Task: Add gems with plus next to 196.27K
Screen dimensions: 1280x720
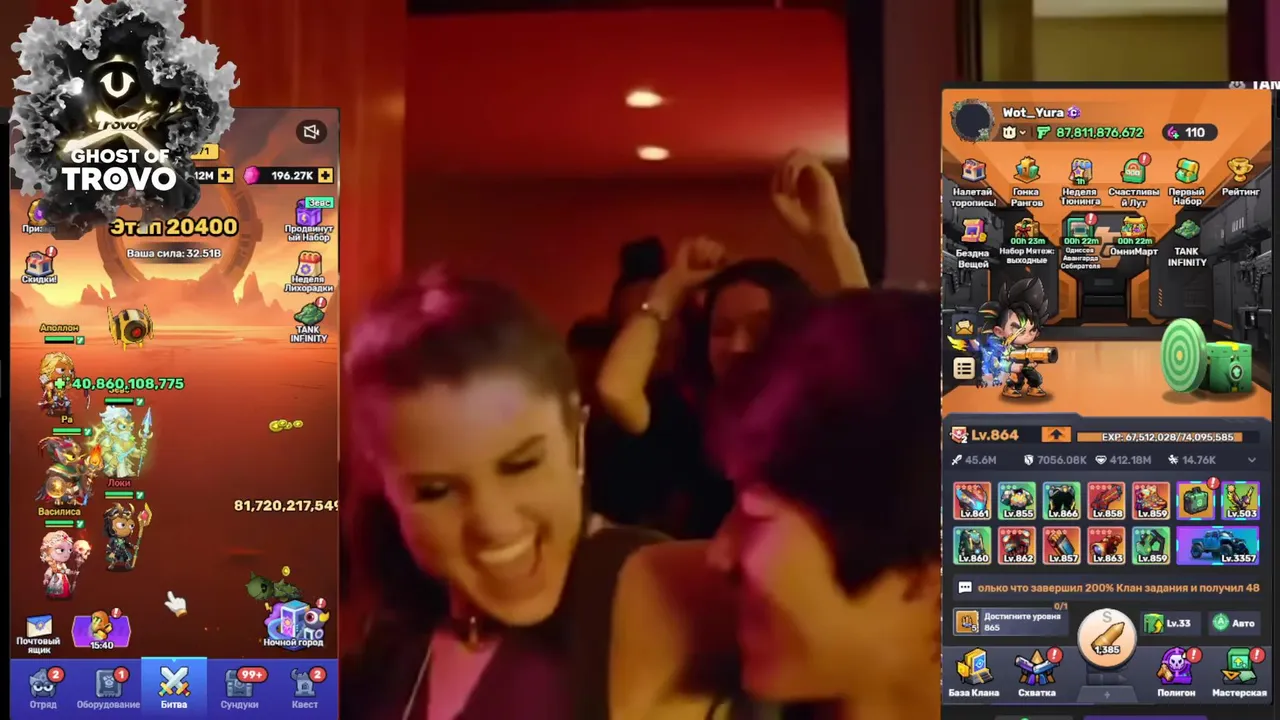Action: 325,175
